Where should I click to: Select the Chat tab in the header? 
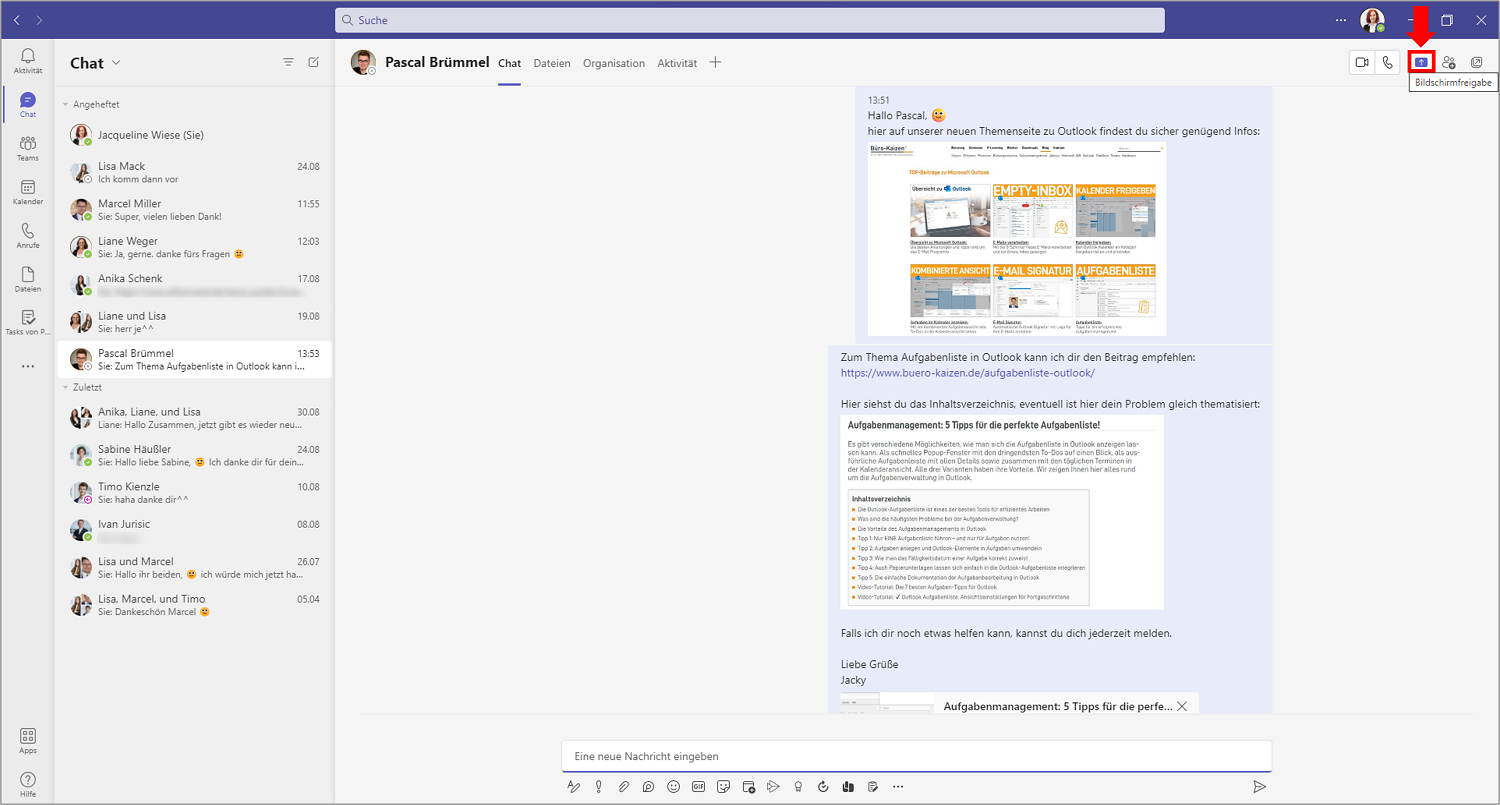pyautogui.click(x=510, y=63)
